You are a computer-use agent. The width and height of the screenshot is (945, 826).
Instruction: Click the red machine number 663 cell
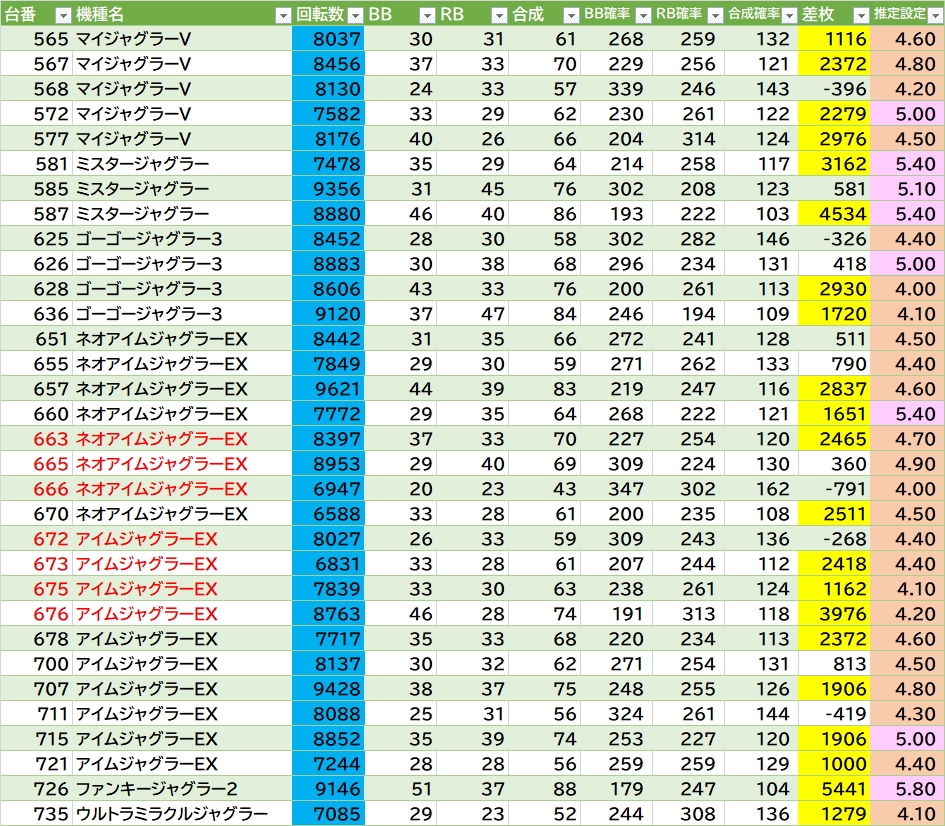(36, 439)
